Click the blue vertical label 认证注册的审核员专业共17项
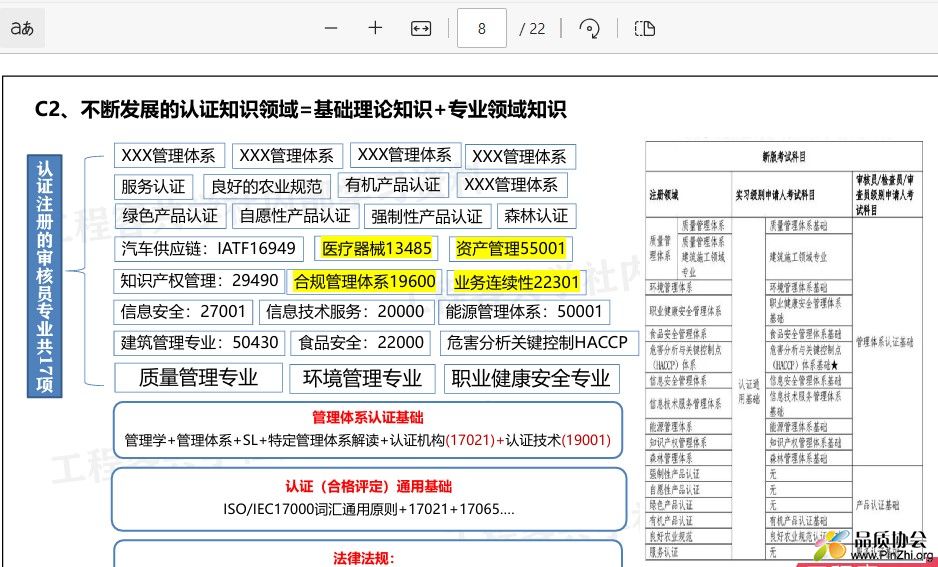Viewport: 938px width, 567px height. [x=44, y=276]
